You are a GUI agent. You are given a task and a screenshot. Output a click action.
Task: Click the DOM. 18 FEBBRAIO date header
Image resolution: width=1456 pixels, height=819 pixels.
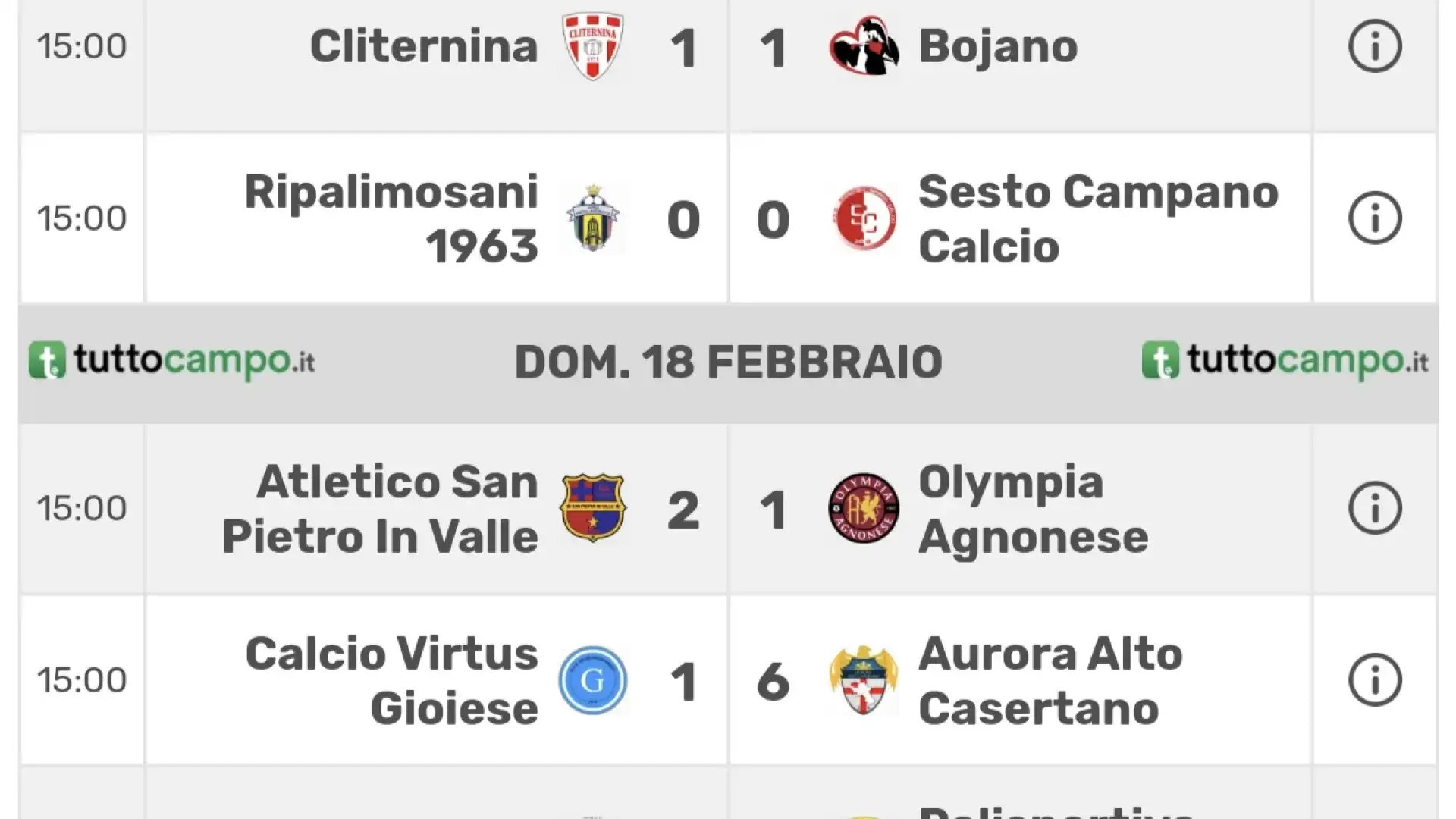point(729,362)
